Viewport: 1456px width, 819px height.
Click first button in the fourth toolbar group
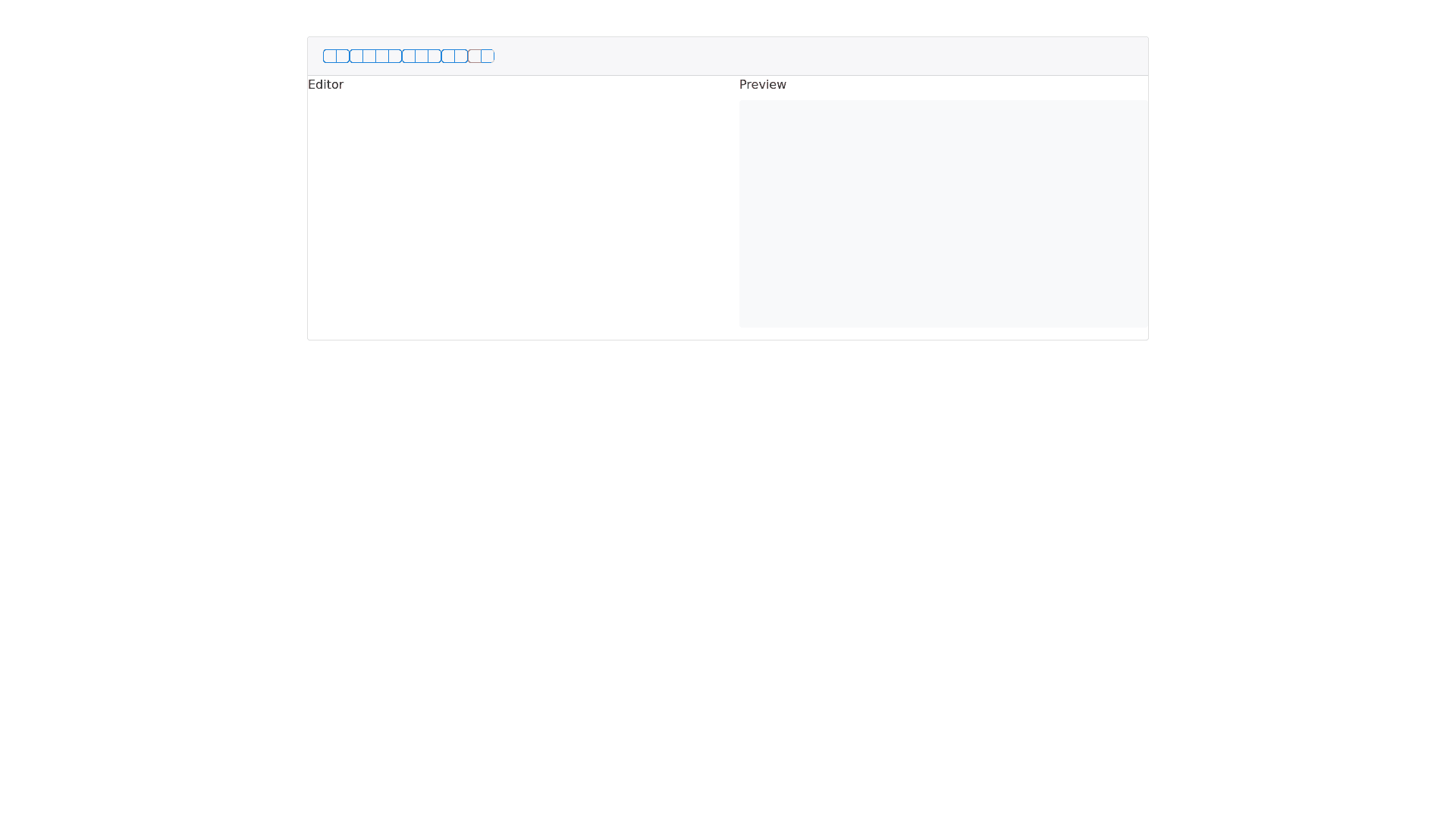pos(448,56)
